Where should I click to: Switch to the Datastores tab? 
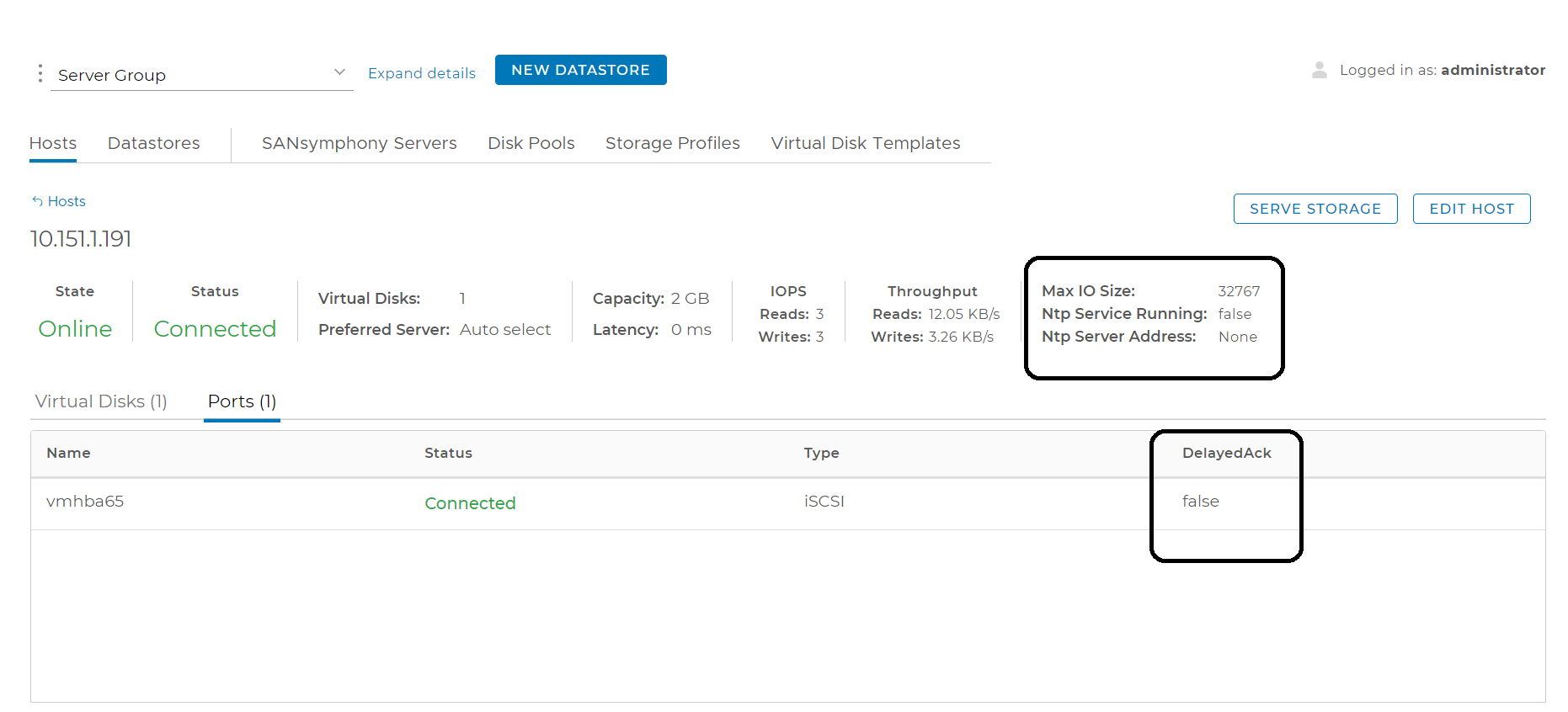click(153, 143)
